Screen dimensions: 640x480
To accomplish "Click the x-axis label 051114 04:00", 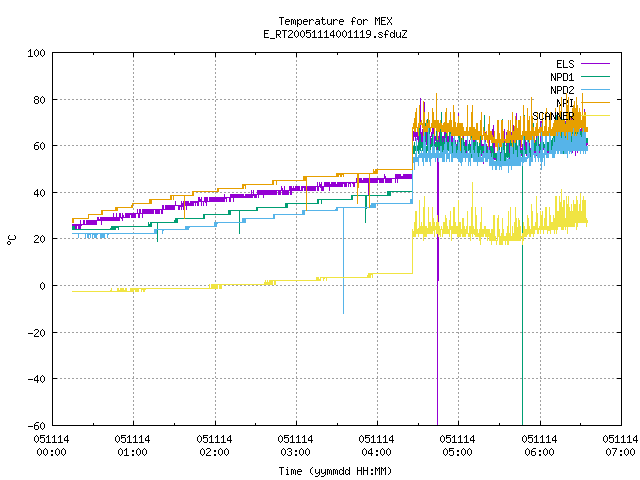I will point(377,446).
